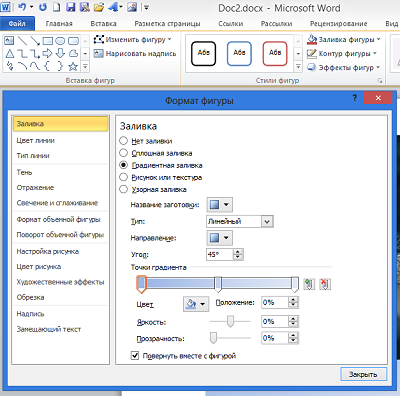Screen dimensions: 400x396
Task: Open the 'Направление' direction dropdown
Action: tap(220, 238)
